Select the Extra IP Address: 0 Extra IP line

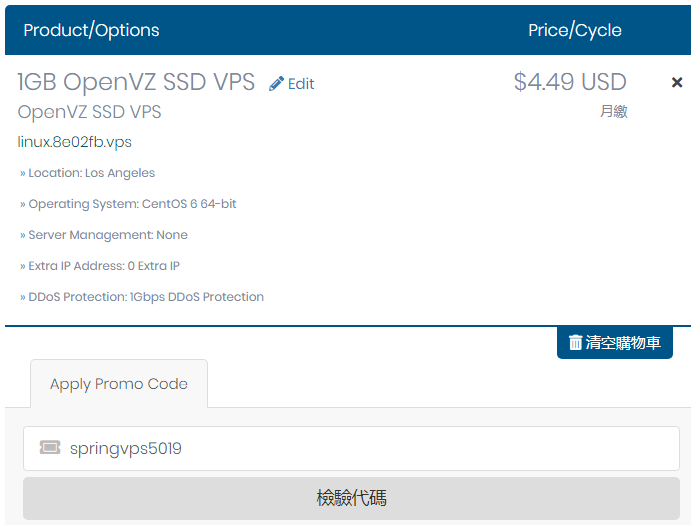coord(100,266)
